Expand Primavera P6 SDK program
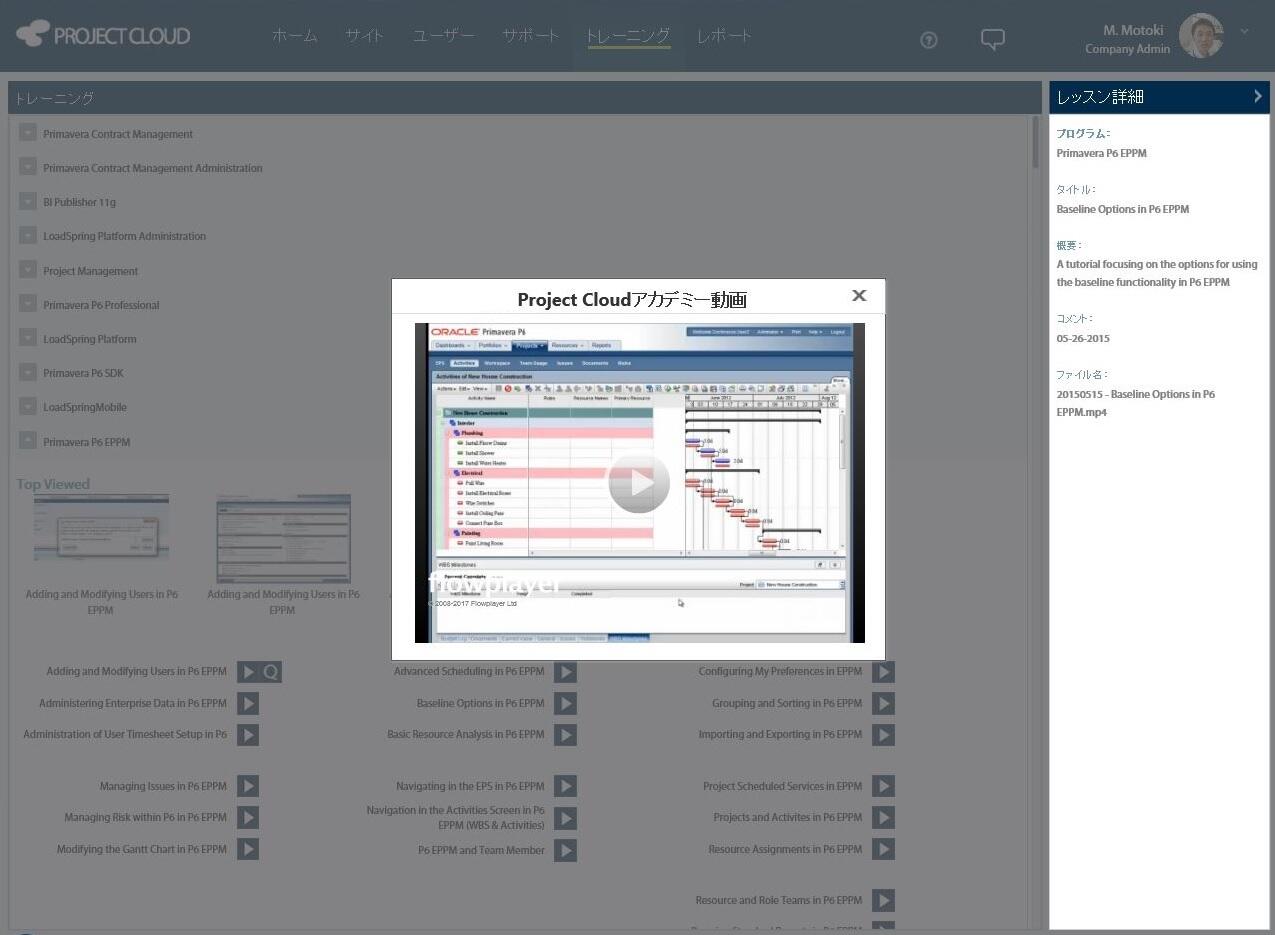The image size is (1275, 935). click(28, 372)
